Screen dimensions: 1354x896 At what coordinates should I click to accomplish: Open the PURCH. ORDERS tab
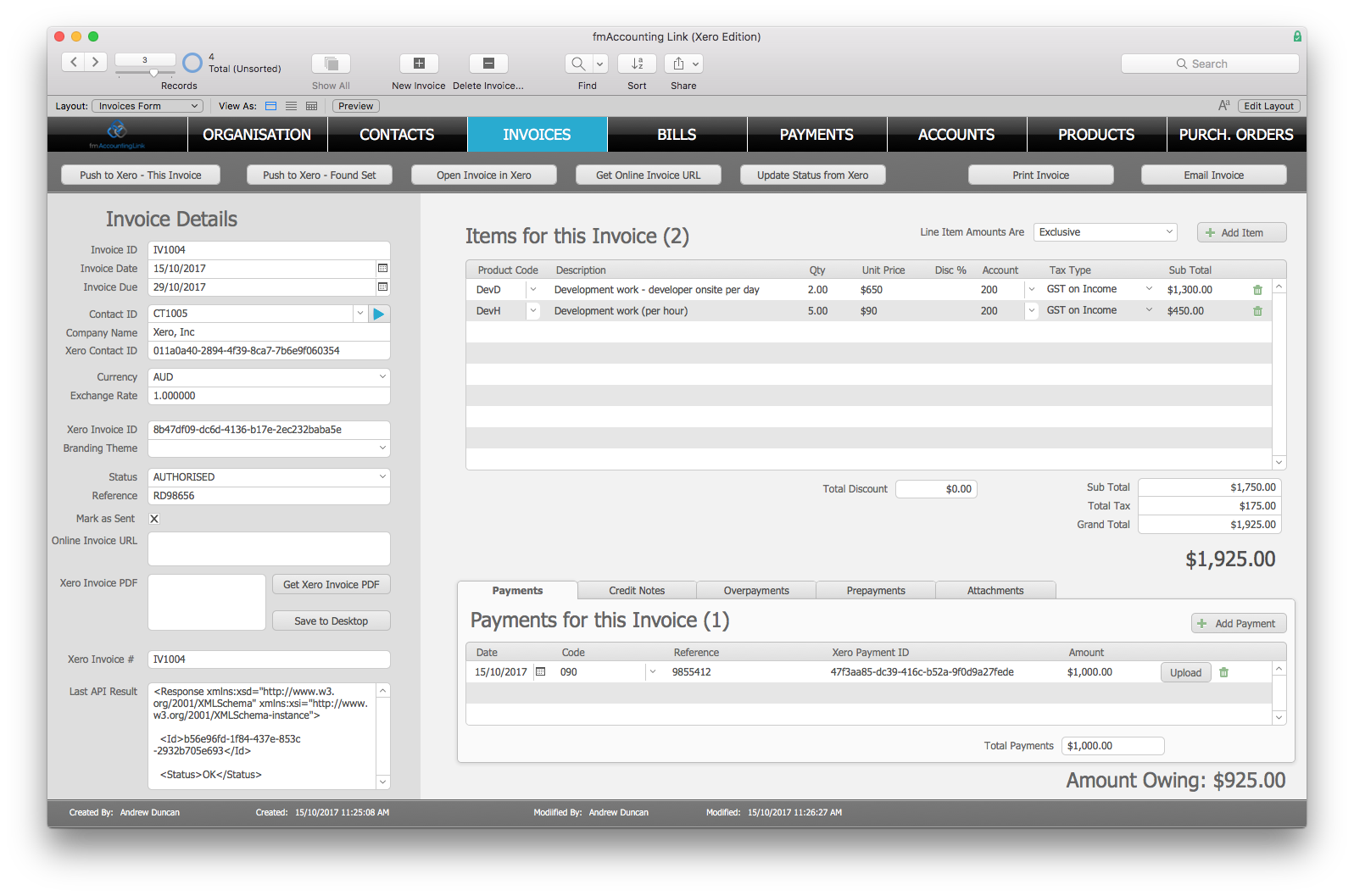(1236, 135)
